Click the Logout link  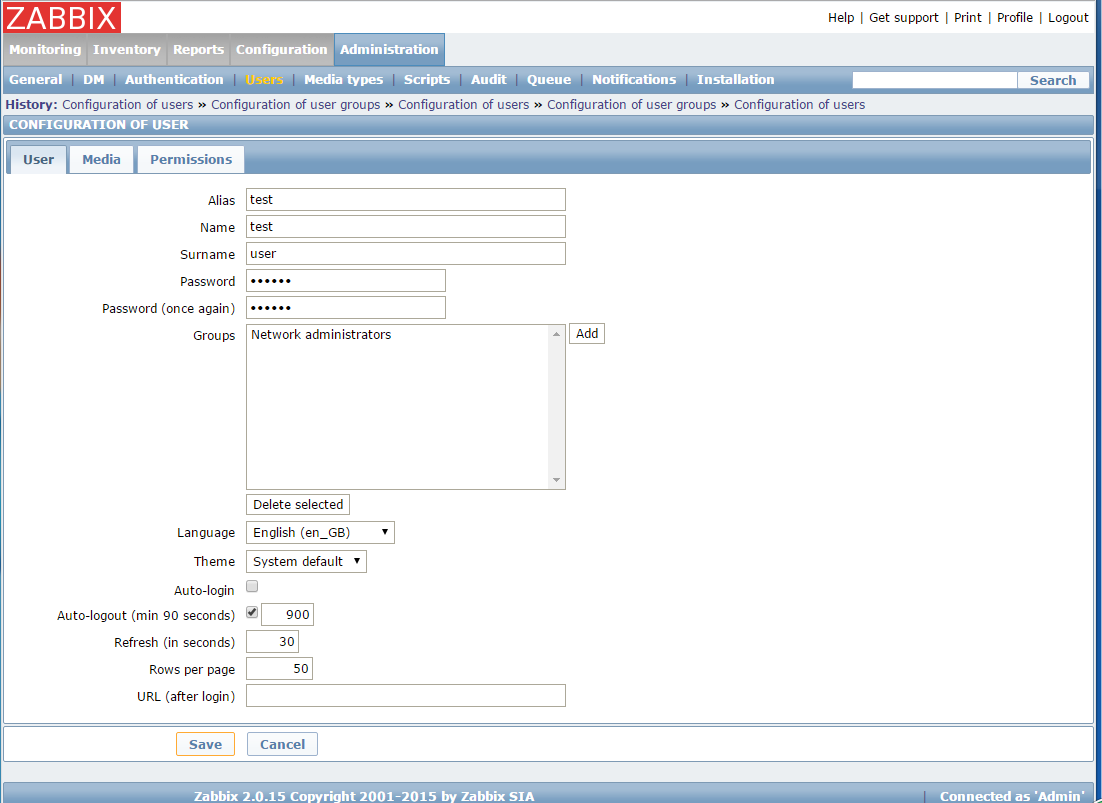[x=1068, y=18]
